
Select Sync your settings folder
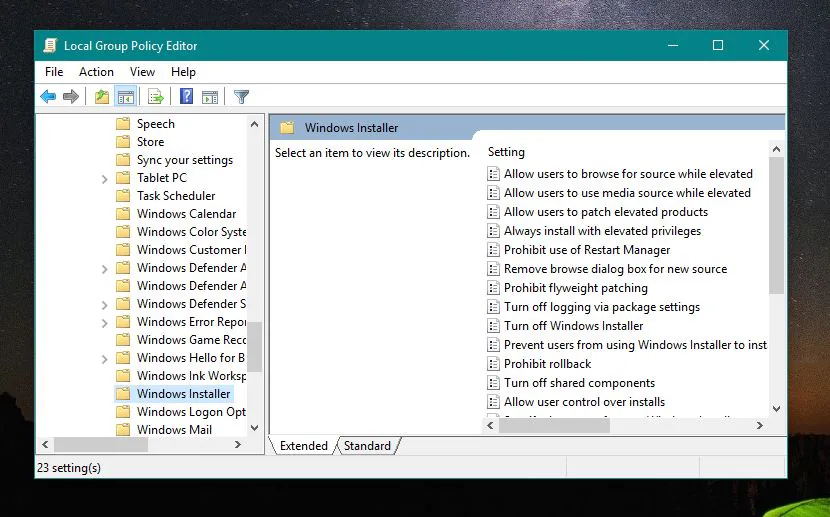pyautogui.click(x=185, y=160)
